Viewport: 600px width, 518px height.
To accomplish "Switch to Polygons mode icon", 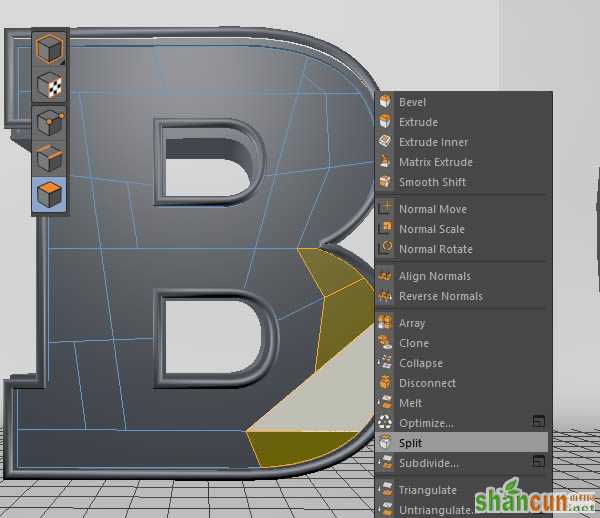I will click(x=49, y=194).
